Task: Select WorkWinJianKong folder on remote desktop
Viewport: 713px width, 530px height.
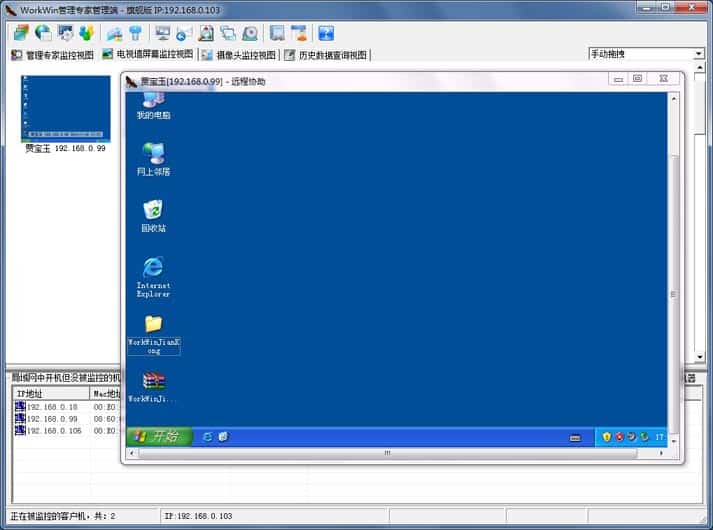Action: pyautogui.click(x=154, y=335)
